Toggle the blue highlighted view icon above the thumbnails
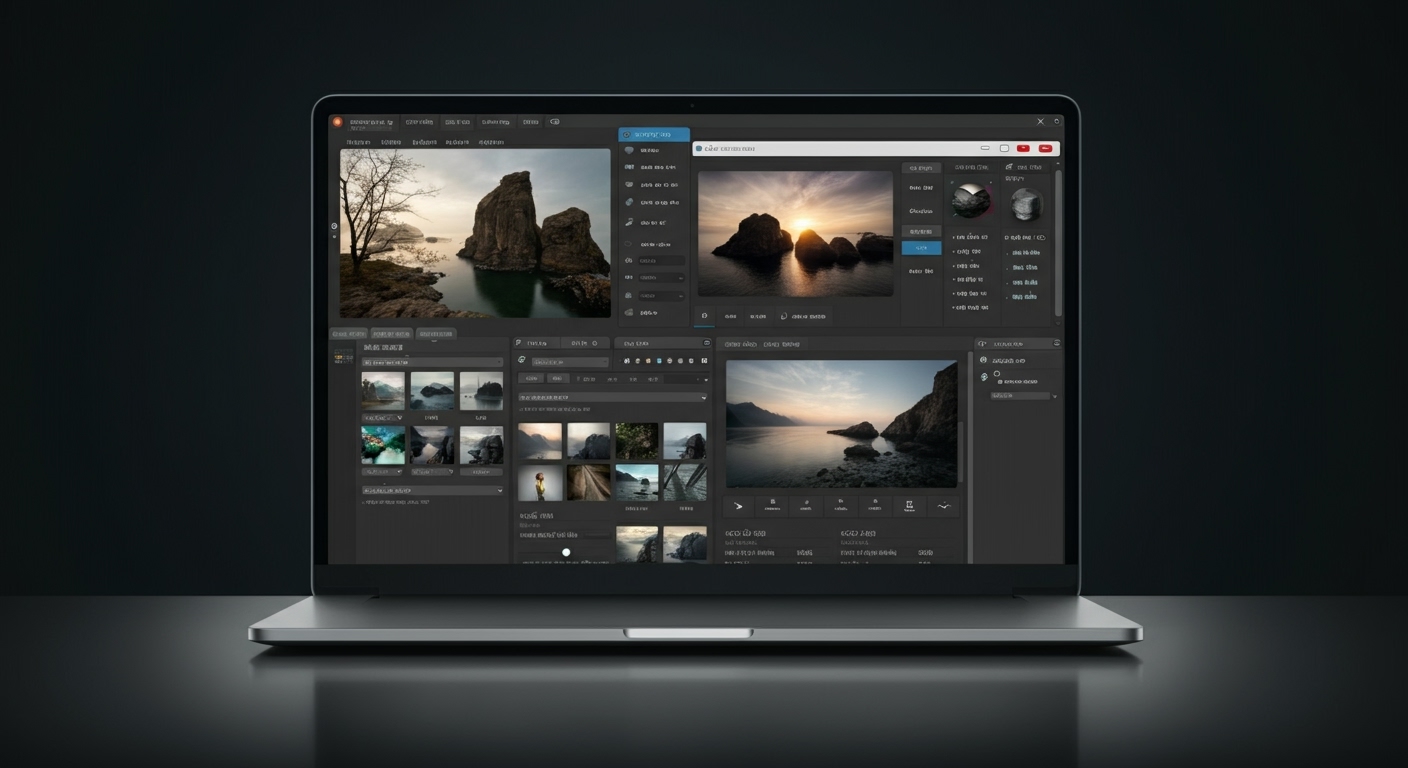This screenshot has width=1408, height=768. pos(658,361)
